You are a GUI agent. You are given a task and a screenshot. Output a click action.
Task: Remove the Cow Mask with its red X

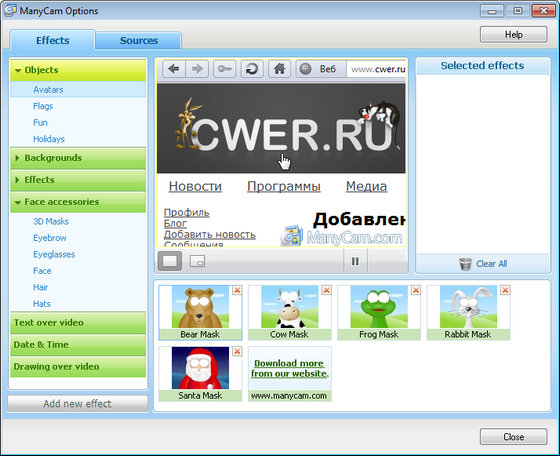pos(326,290)
